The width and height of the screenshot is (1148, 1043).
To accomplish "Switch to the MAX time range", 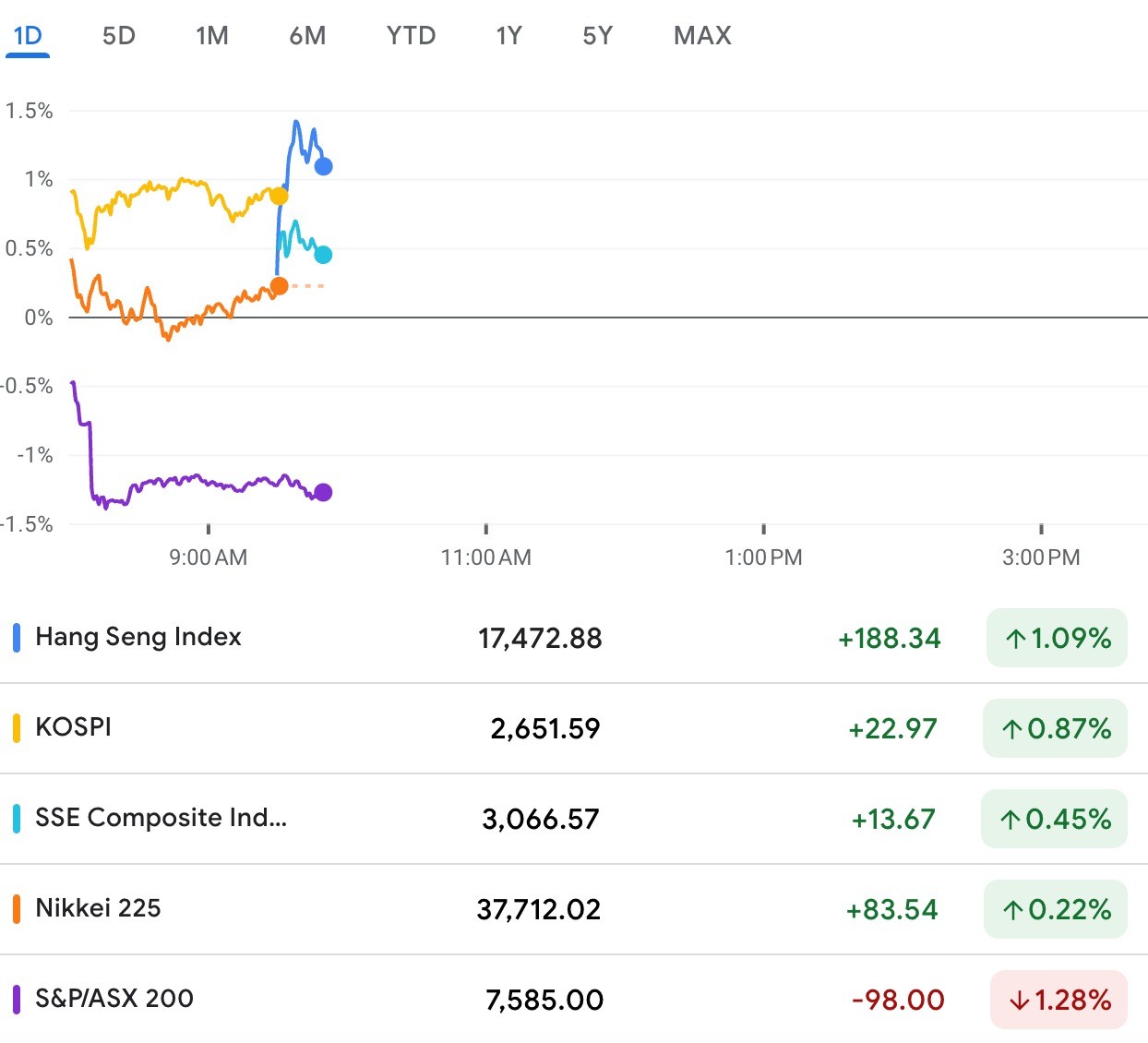I will (x=702, y=36).
